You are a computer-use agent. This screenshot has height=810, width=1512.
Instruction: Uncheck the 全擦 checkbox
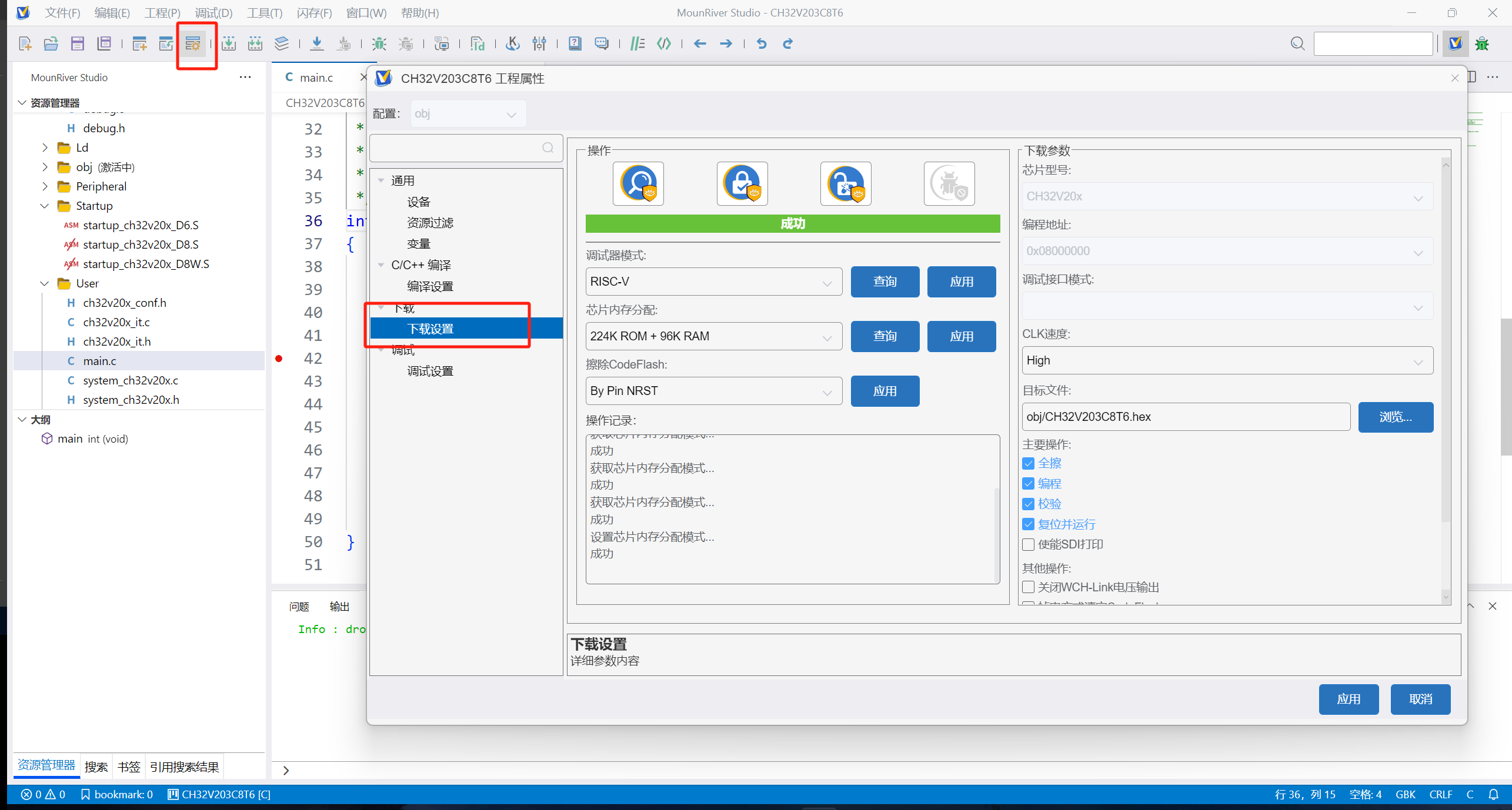point(1029,463)
